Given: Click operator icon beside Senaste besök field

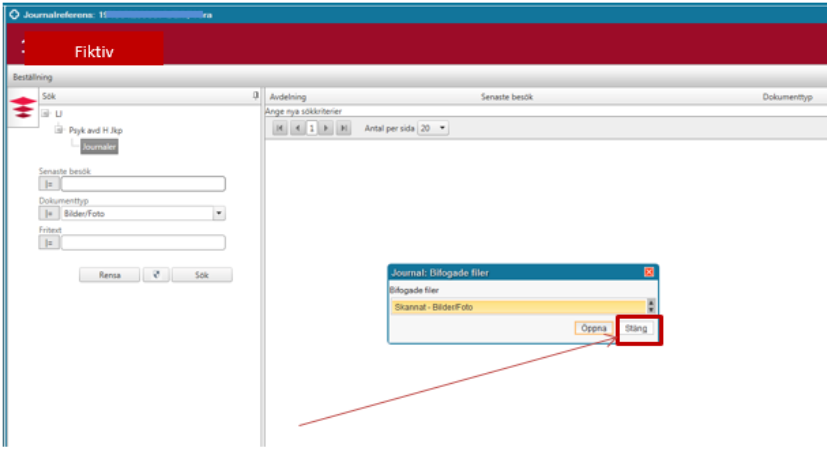Looking at the screenshot, I should [47, 184].
